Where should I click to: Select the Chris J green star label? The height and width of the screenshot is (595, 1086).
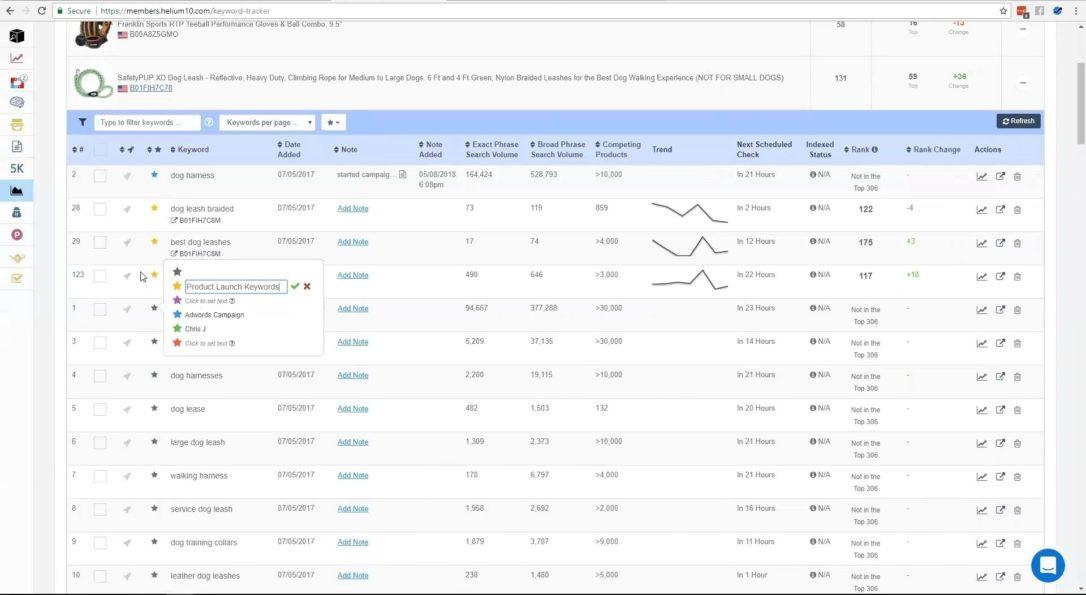tap(195, 329)
